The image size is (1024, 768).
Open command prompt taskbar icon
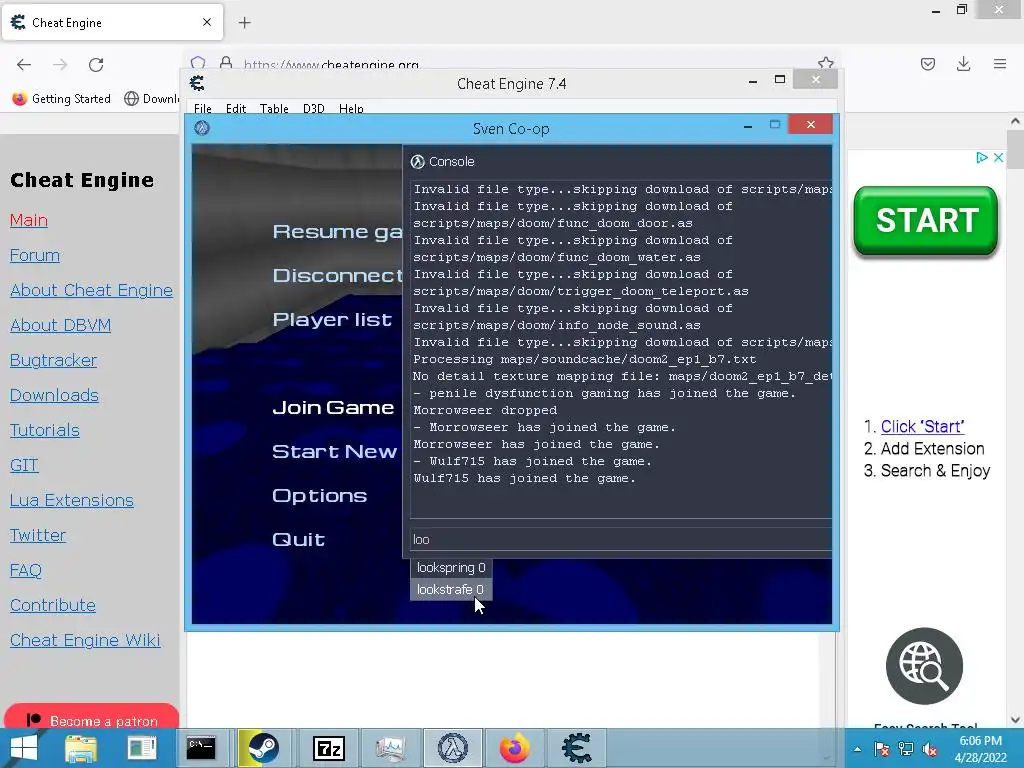coord(200,748)
